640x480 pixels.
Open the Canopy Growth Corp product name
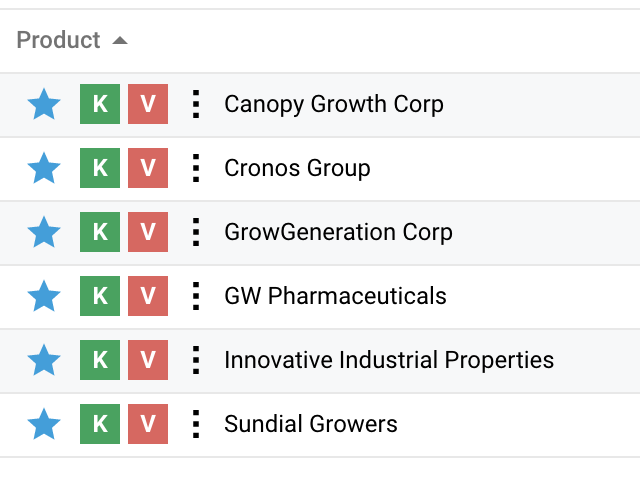point(334,104)
